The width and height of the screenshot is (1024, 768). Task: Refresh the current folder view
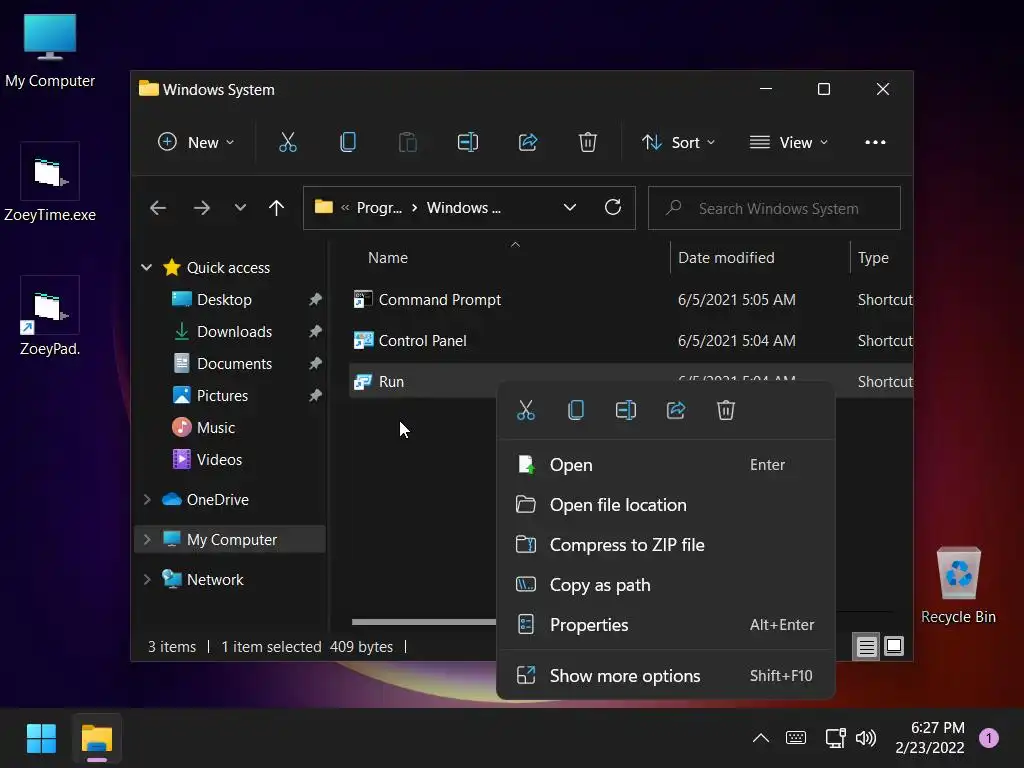[x=613, y=208]
